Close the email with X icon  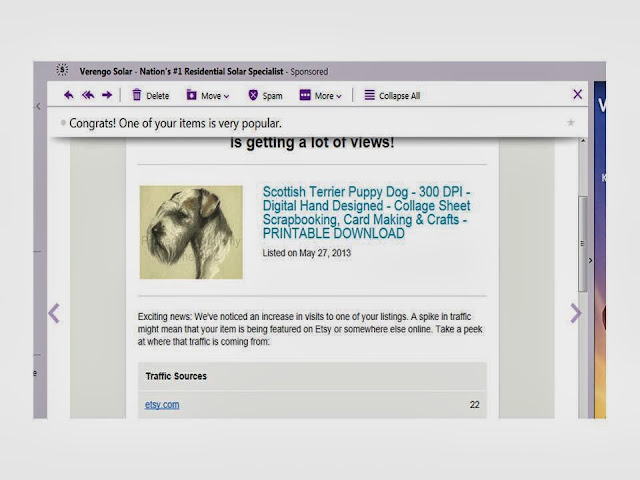[x=577, y=94]
